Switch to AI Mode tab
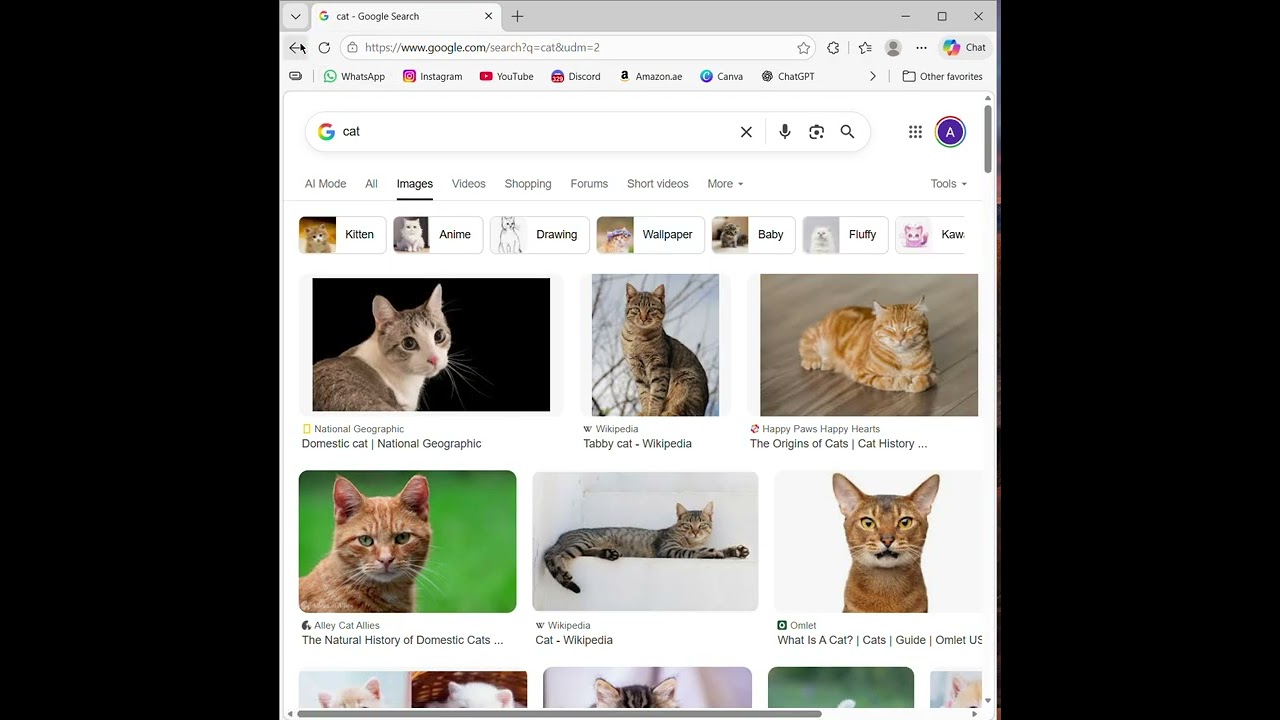This screenshot has width=1280, height=720. (x=325, y=184)
